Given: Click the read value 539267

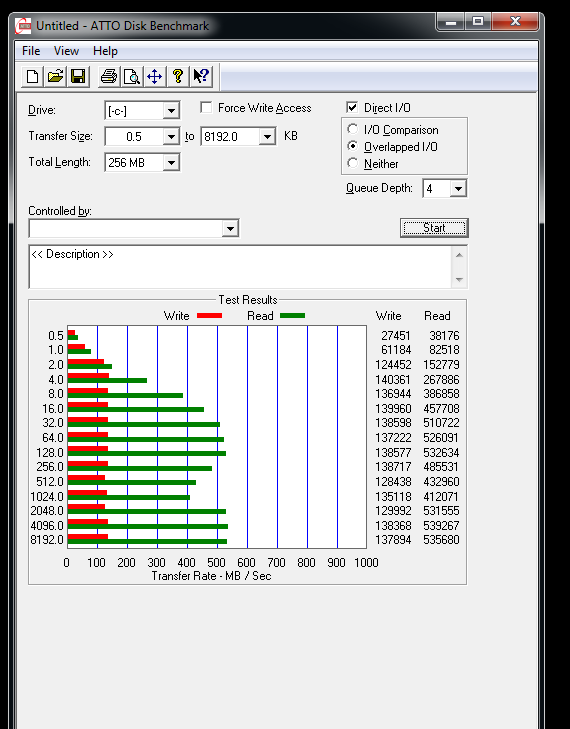Looking at the screenshot, I should (x=441, y=525).
